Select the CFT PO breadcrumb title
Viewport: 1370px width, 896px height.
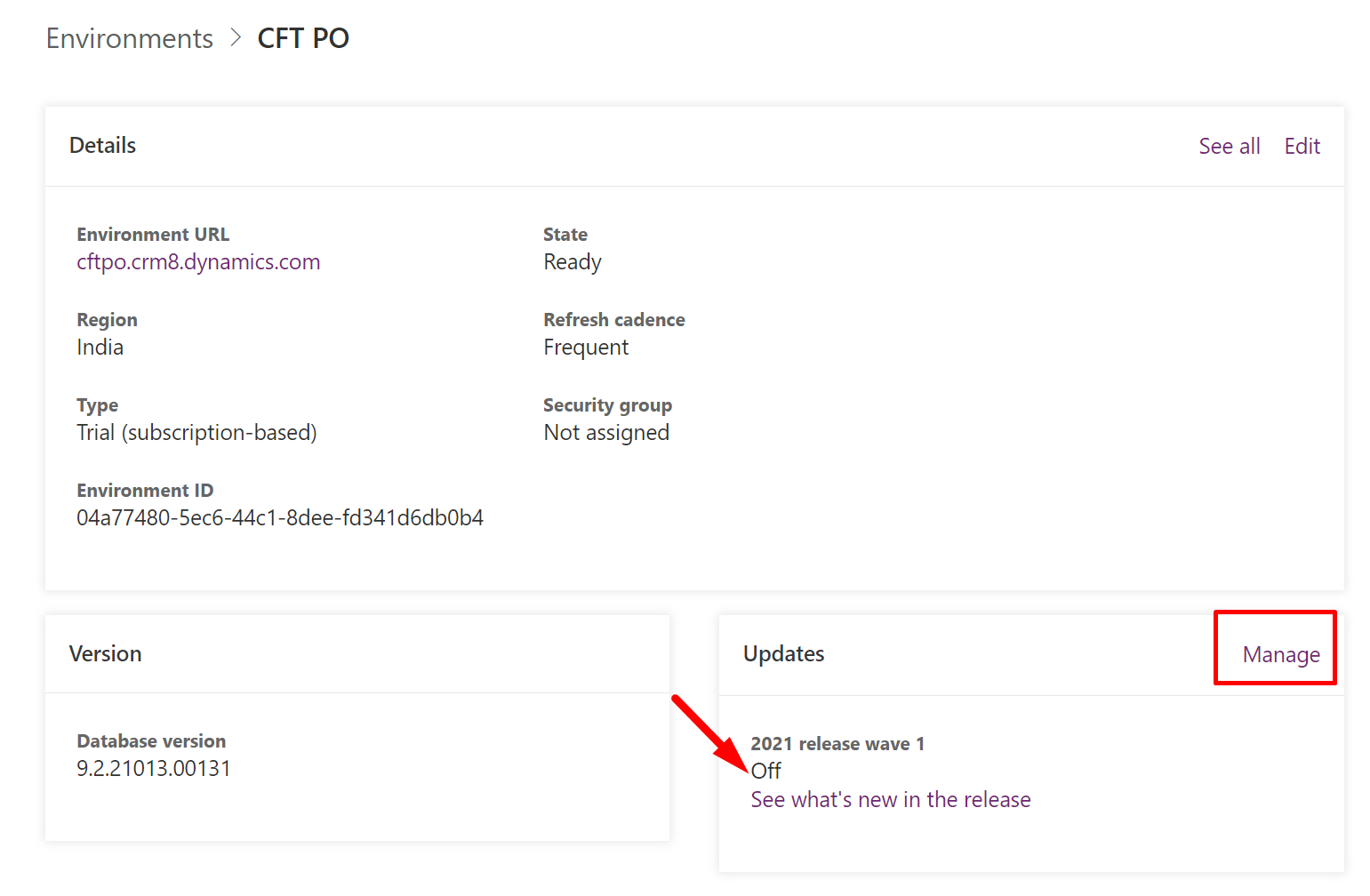(x=303, y=39)
